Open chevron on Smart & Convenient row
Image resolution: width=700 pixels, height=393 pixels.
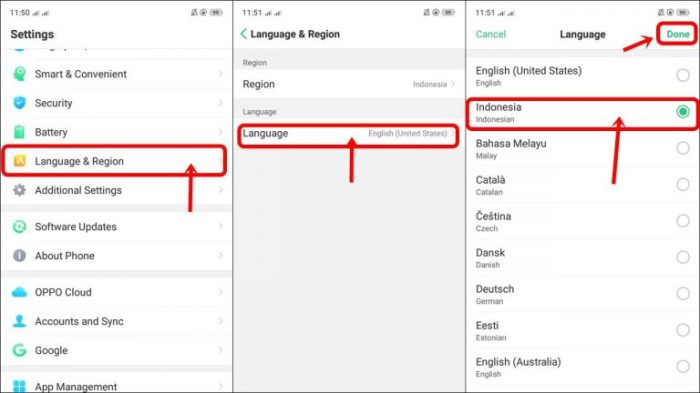coord(221,73)
